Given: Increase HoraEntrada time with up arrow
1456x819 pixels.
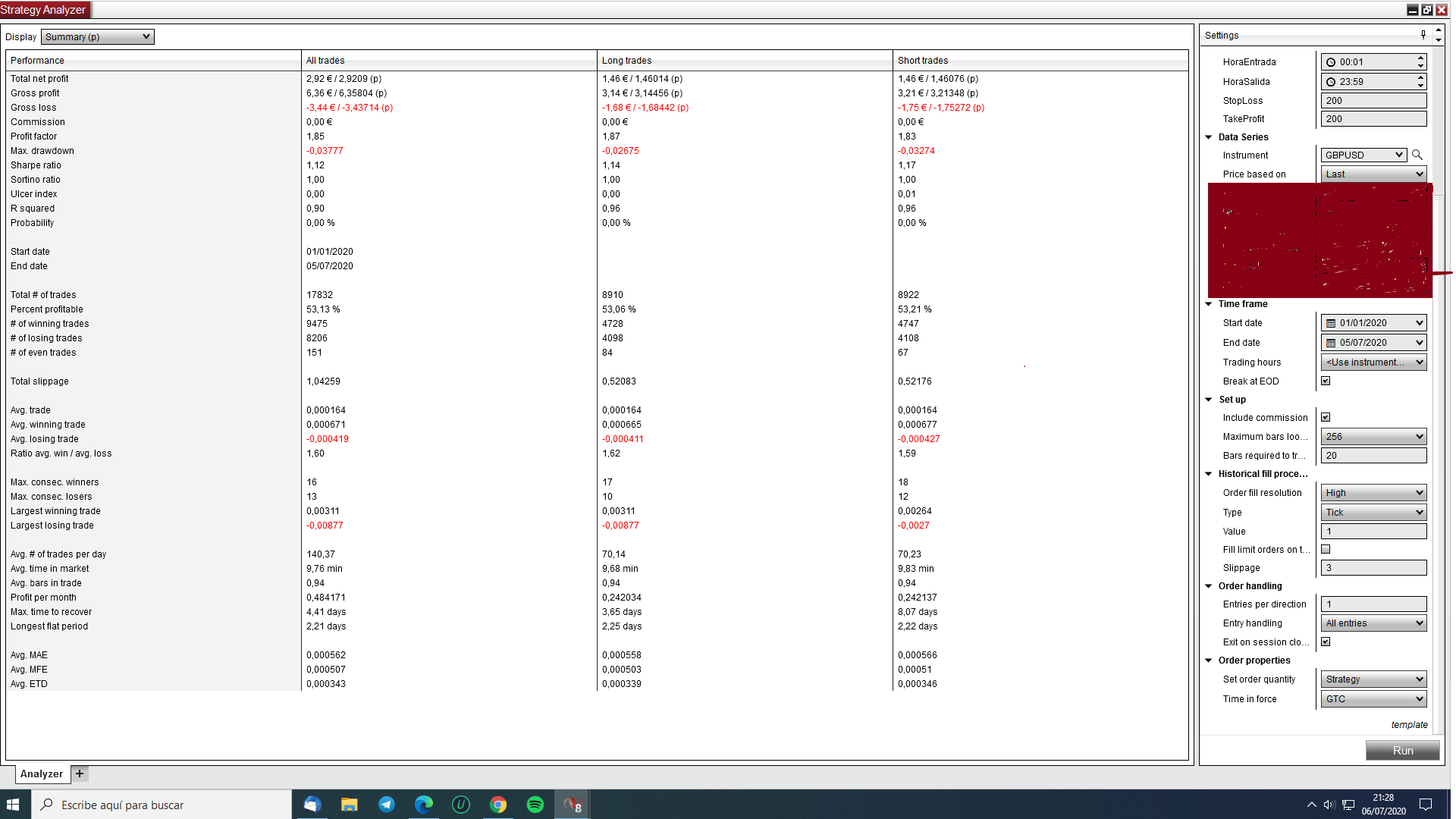Looking at the screenshot, I should [x=1420, y=58].
